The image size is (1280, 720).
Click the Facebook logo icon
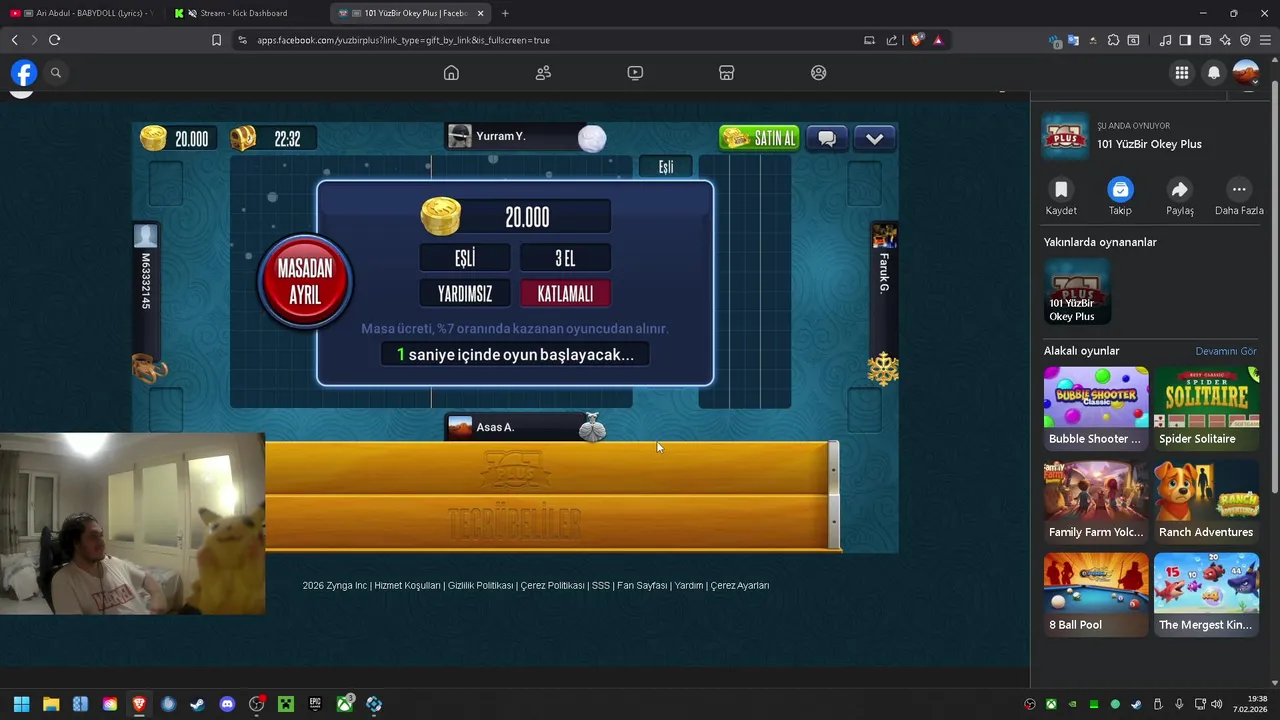(x=24, y=73)
